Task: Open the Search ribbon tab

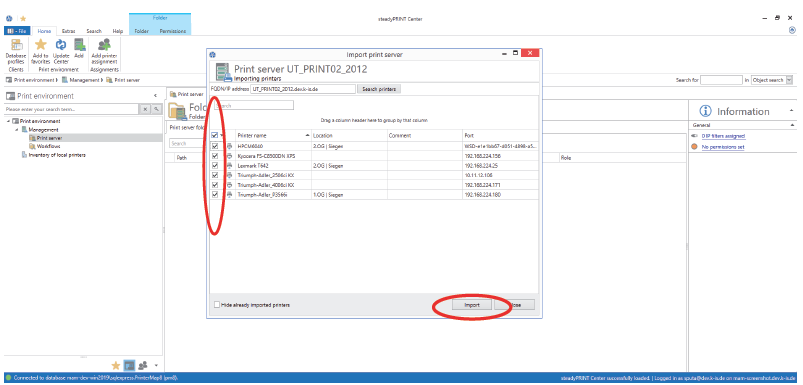Action: (x=94, y=31)
